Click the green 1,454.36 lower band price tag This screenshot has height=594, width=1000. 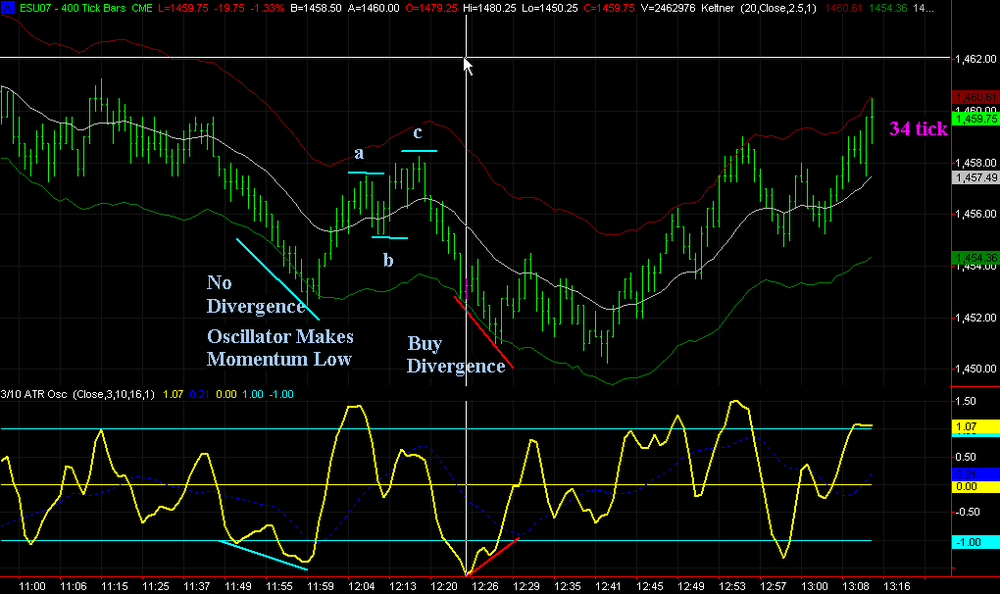[975, 258]
